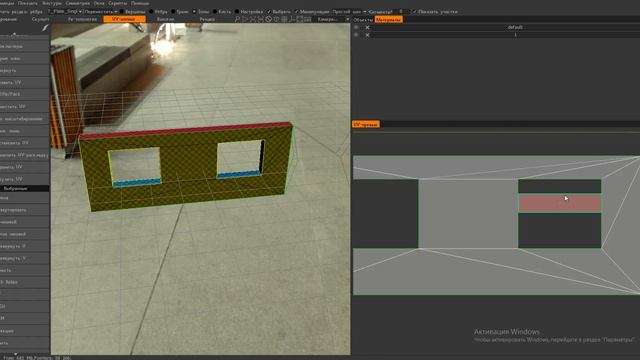This screenshot has height=360, width=640.
Task: Open the Материалы panel tab
Action: tap(389, 20)
